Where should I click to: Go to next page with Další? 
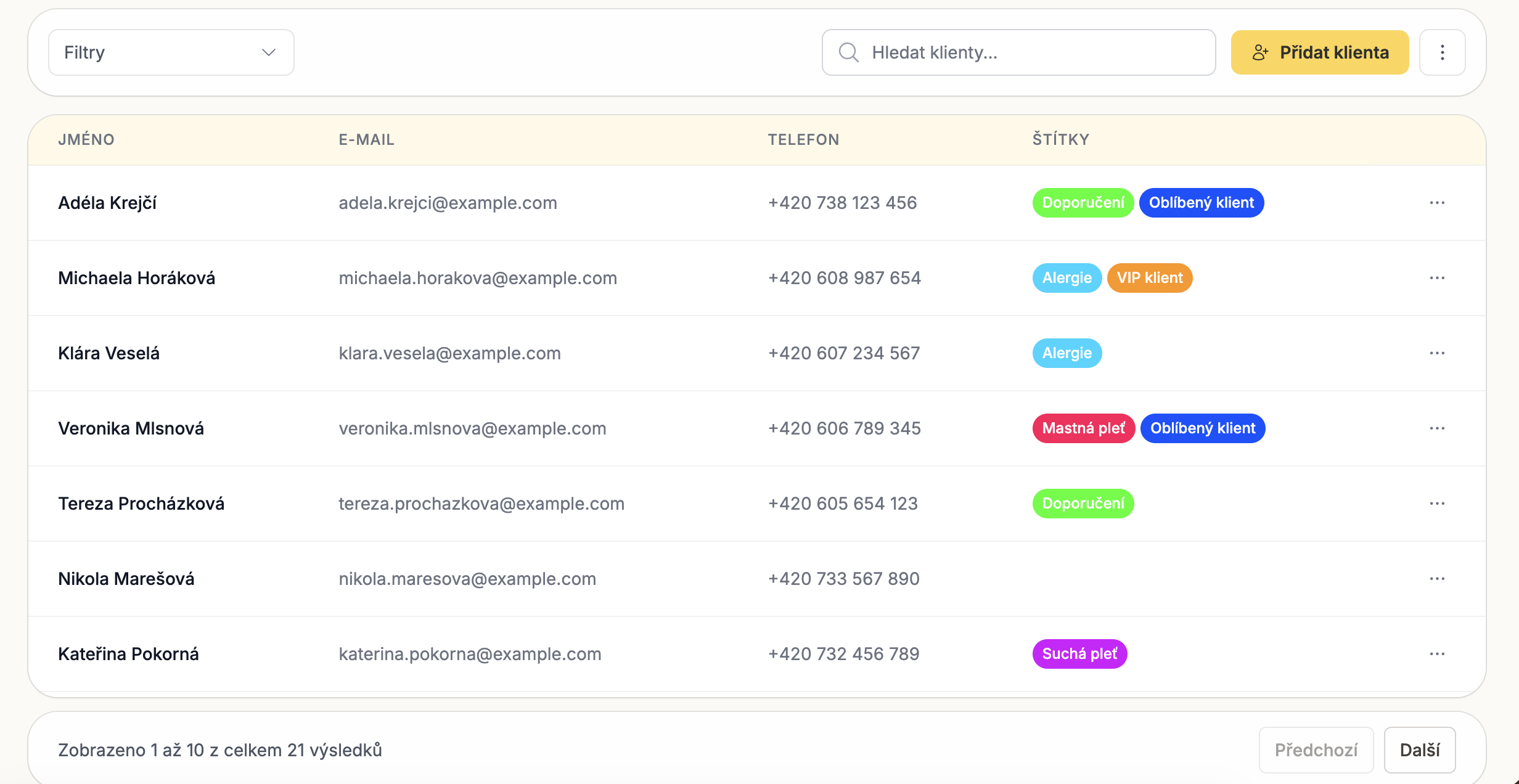pyautogui.click(x=1420, y=750)
